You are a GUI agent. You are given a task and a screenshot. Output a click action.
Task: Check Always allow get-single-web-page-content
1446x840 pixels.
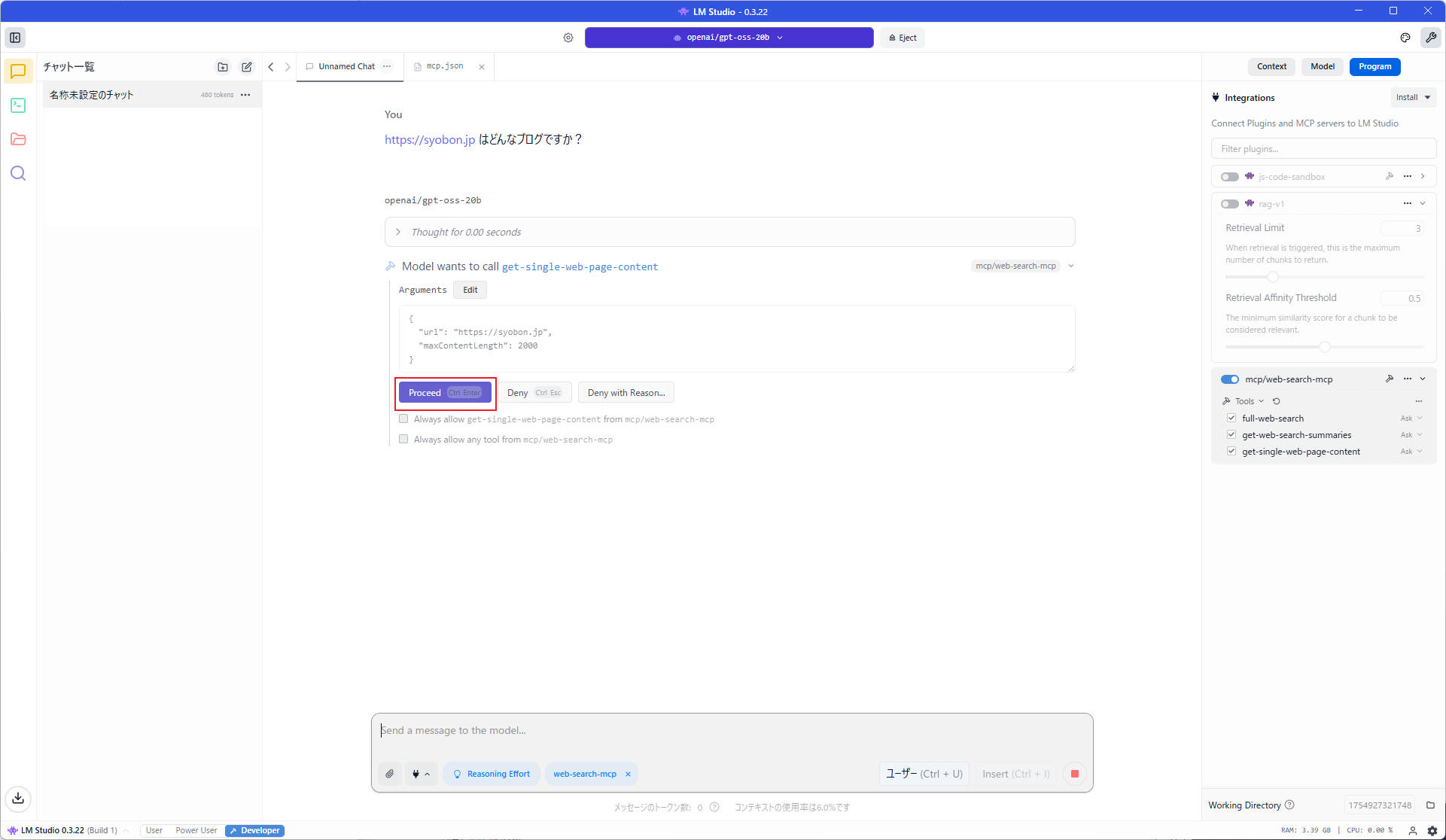(x=403, y=418)
